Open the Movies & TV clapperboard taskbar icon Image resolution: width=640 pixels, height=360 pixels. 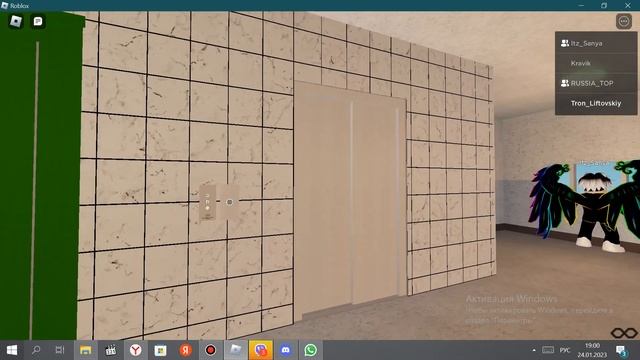tap(111, 350)
